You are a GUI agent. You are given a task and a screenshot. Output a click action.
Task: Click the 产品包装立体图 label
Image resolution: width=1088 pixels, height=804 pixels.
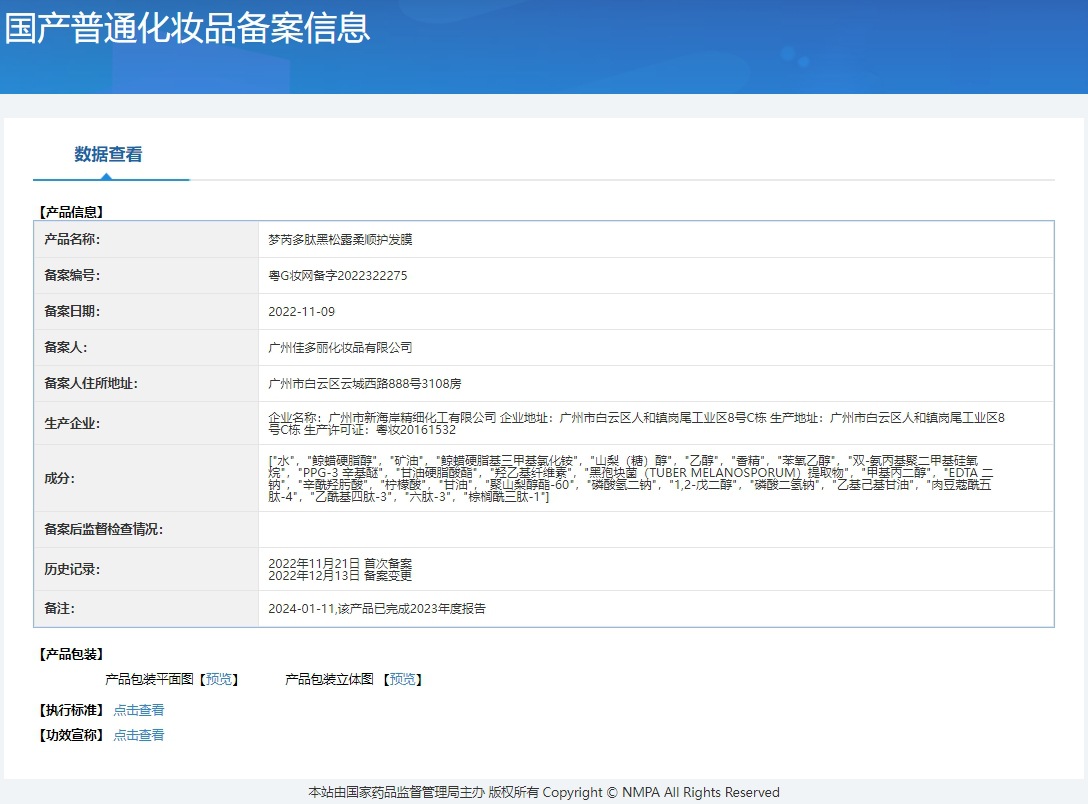pos(330,679)
